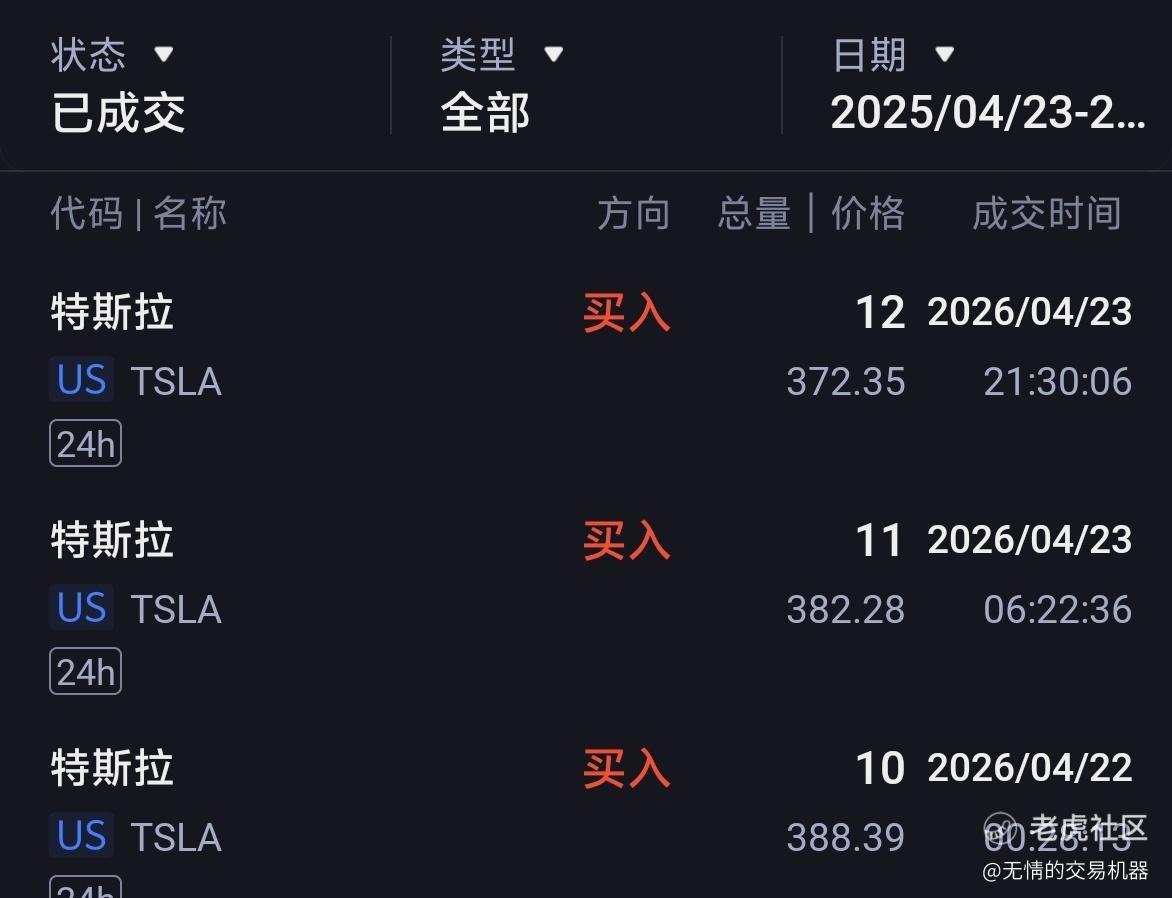Click the 代码 | 名称 column header
Viewport: 1172px width, 898px height.
pyautogui.click(x=138, y=214)
